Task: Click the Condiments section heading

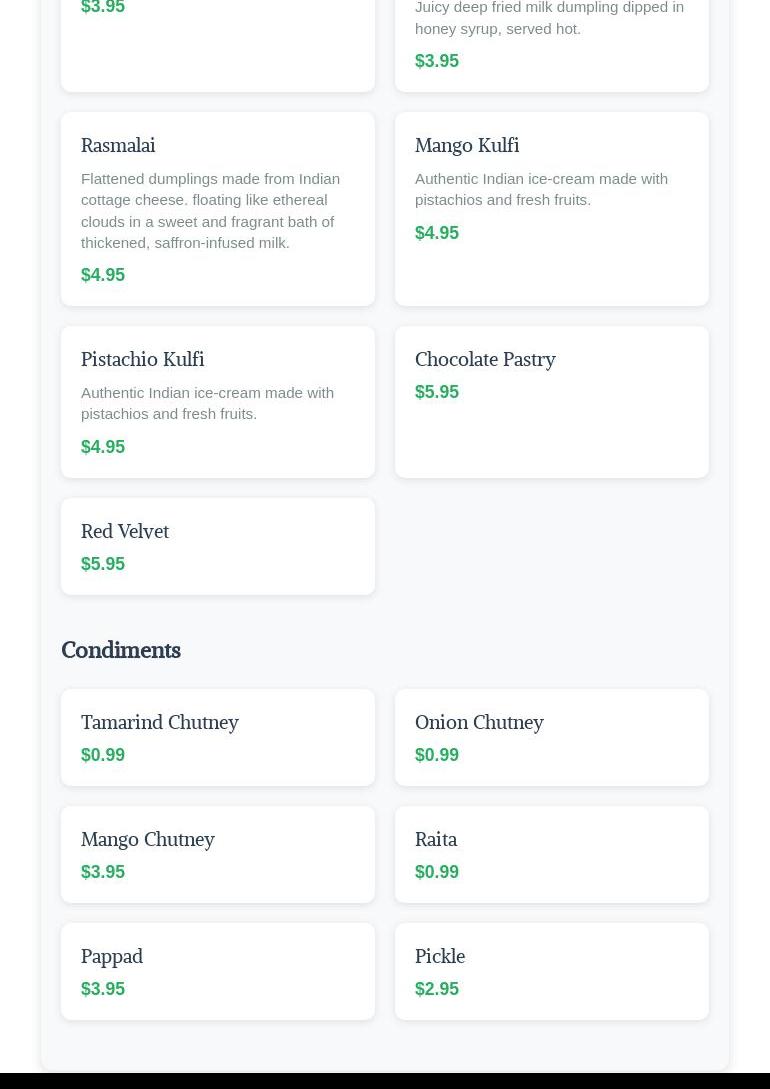Action: pyautogui.click(x=121, y=650)
